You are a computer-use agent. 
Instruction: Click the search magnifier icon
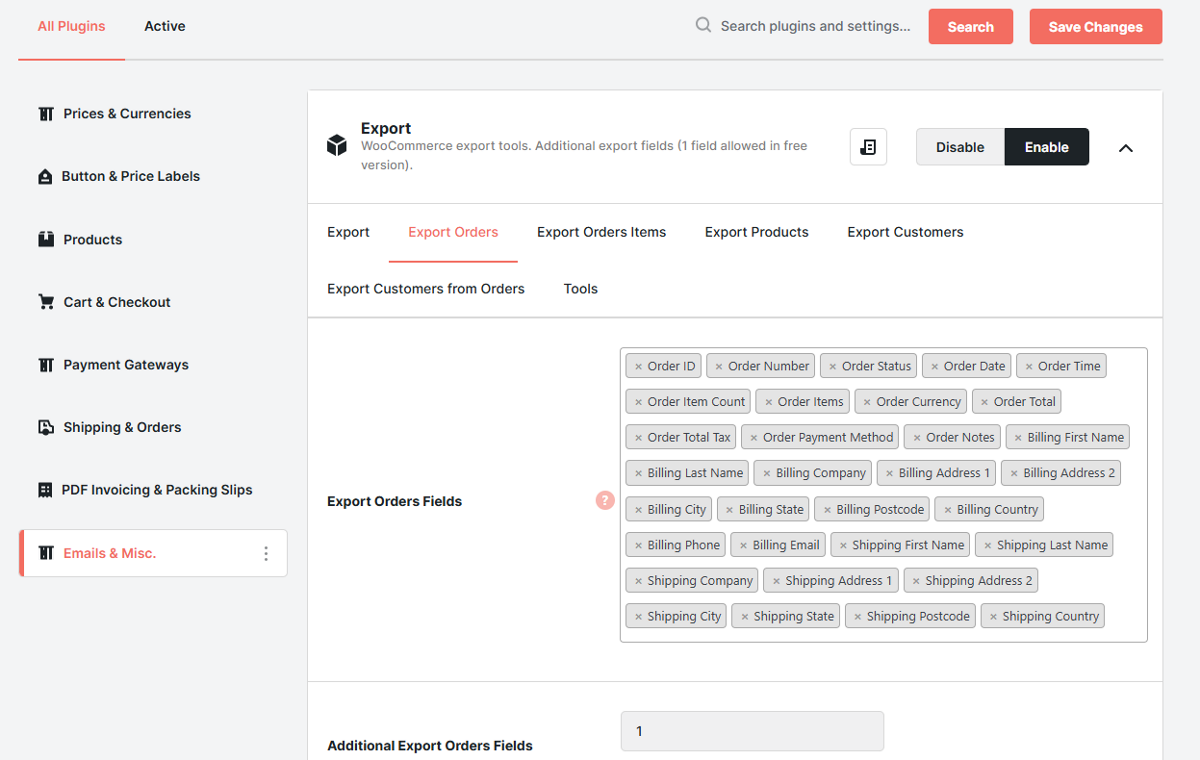tap(704, 25)
